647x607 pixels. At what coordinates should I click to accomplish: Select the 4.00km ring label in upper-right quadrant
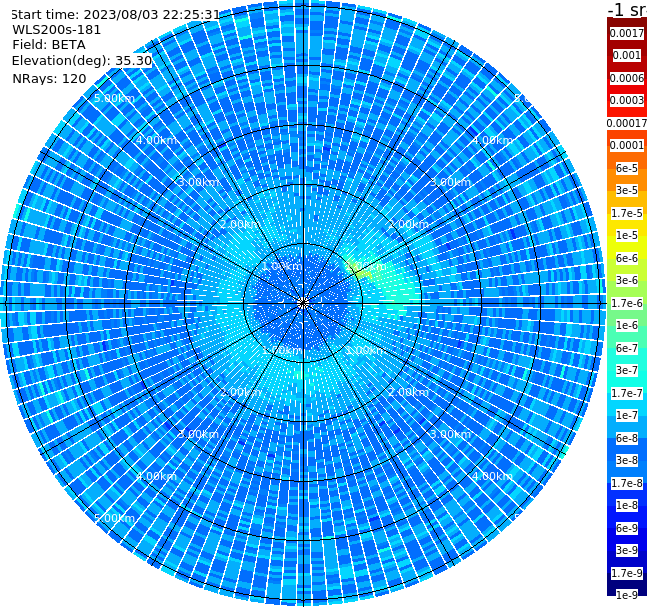point(492,140)
